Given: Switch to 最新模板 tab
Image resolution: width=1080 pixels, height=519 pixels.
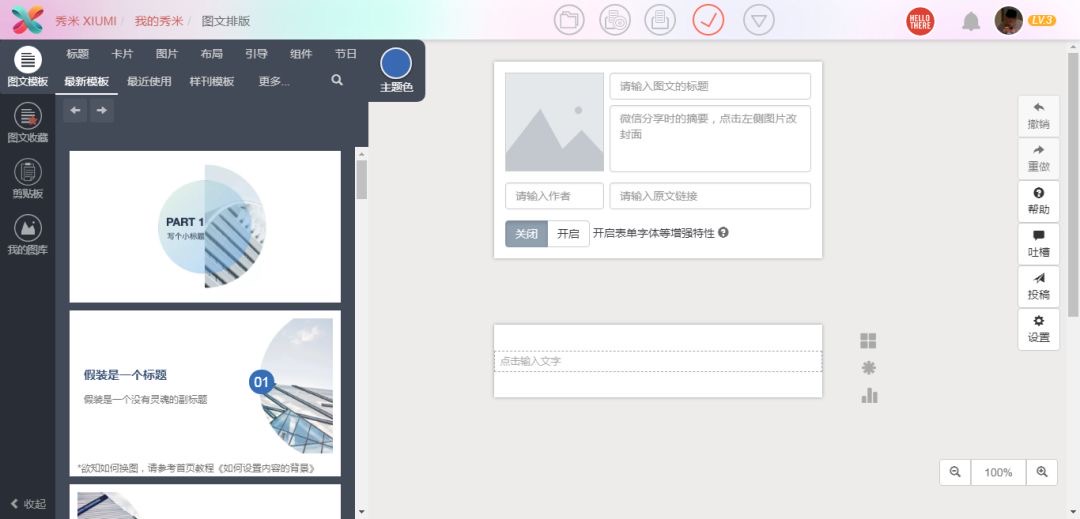Looking at the screenshot, I should click(87, 81).
